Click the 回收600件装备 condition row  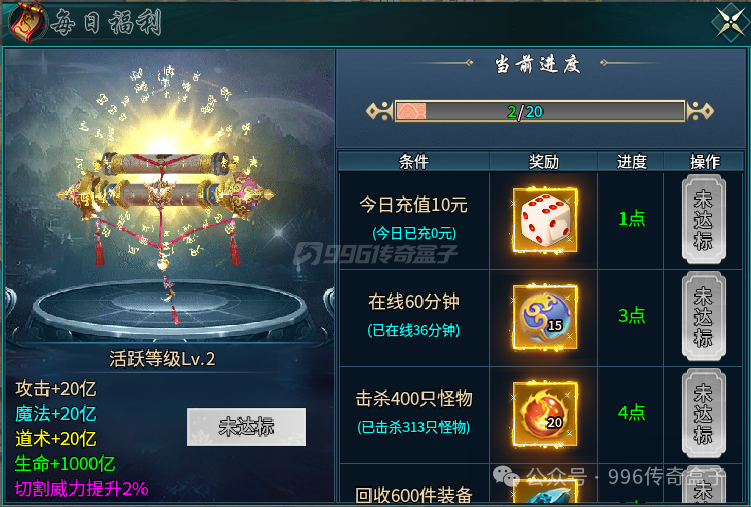[x=414, y=495]
